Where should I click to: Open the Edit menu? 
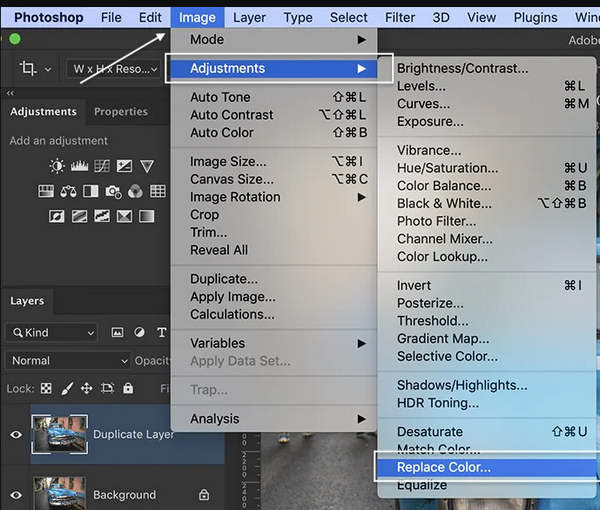click(x=150, y=18)
